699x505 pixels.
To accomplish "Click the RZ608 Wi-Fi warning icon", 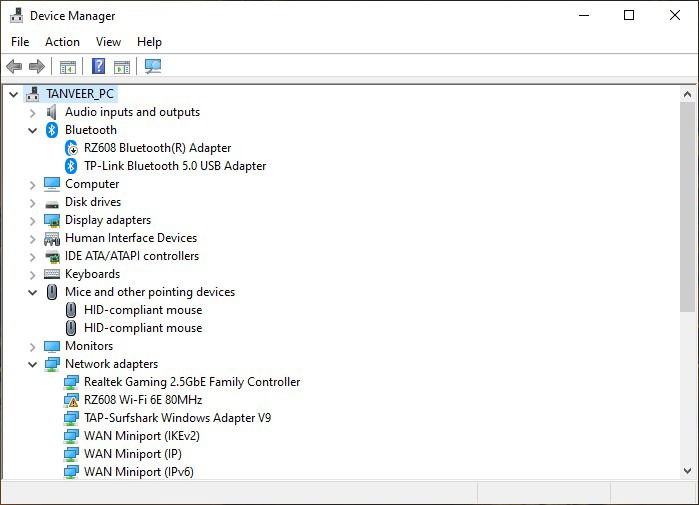I will point(71,400).
